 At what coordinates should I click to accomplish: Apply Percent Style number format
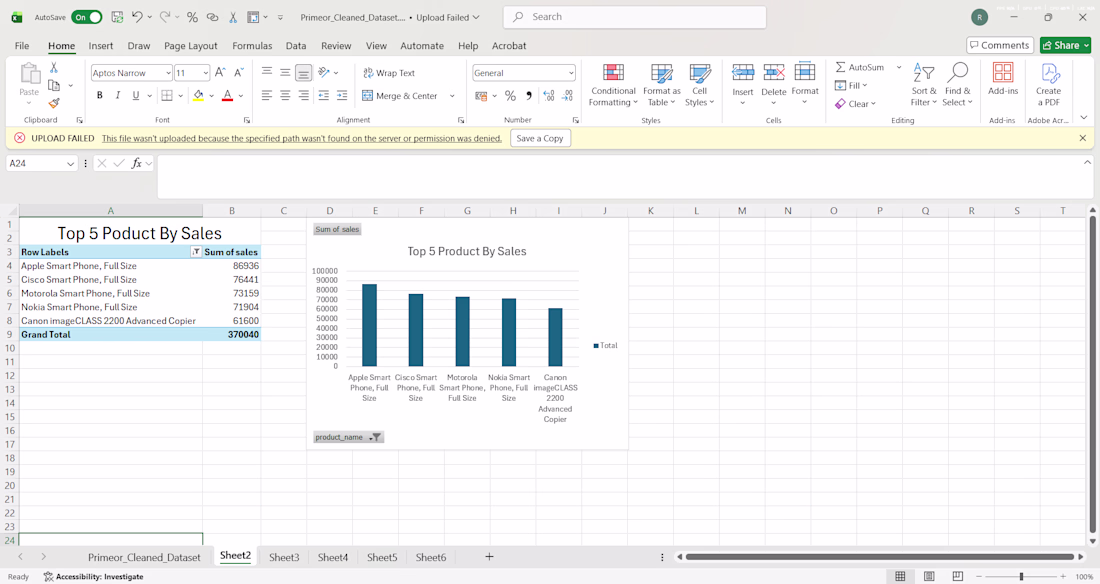click(511, 95)
